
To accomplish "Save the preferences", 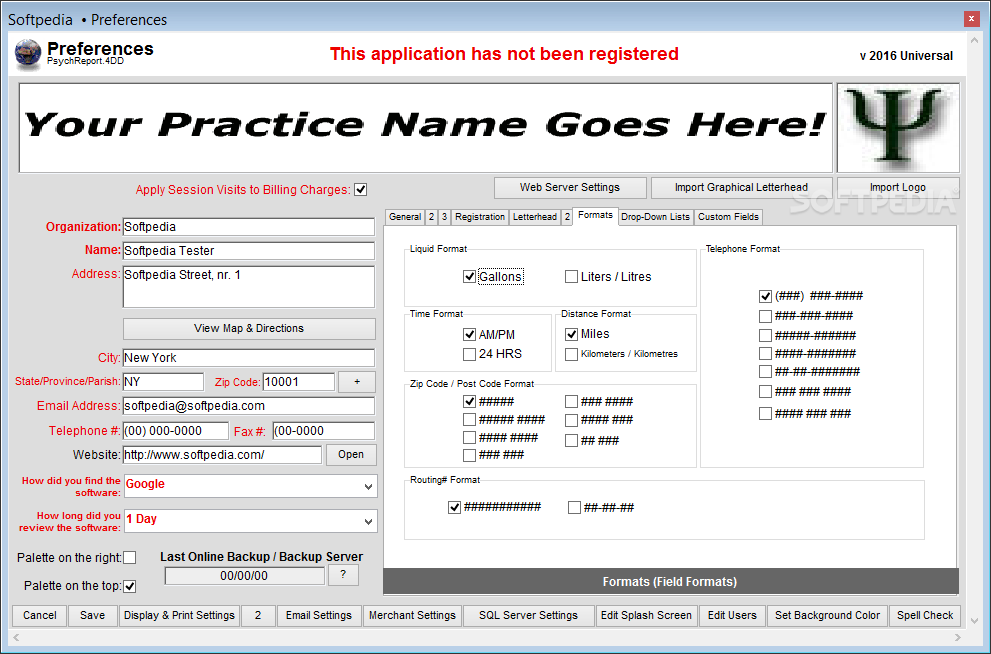I will coord(92,615).
